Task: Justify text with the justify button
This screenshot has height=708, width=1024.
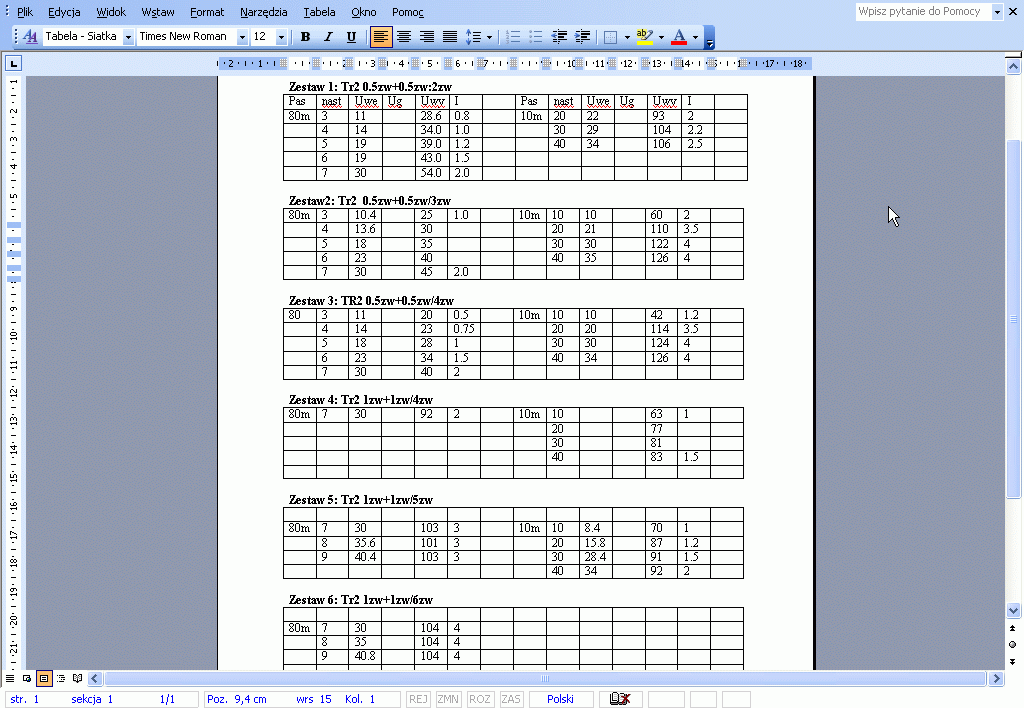Action: click(450, 37)
